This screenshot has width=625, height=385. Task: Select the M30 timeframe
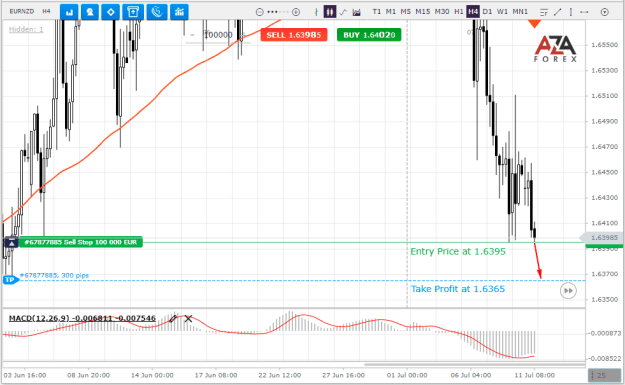click(442, 12)
